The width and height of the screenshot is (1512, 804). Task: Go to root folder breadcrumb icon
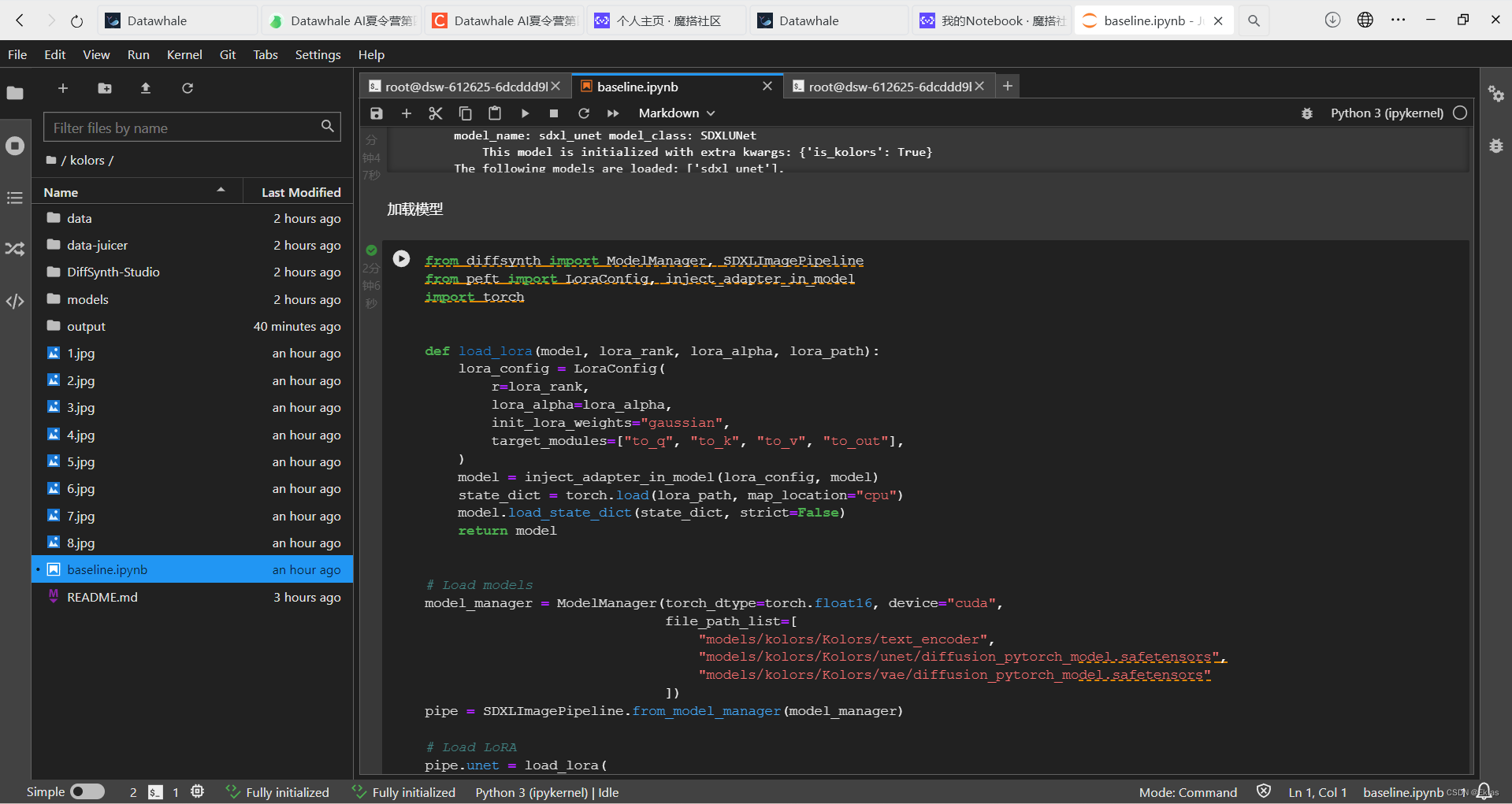point(51,161)
